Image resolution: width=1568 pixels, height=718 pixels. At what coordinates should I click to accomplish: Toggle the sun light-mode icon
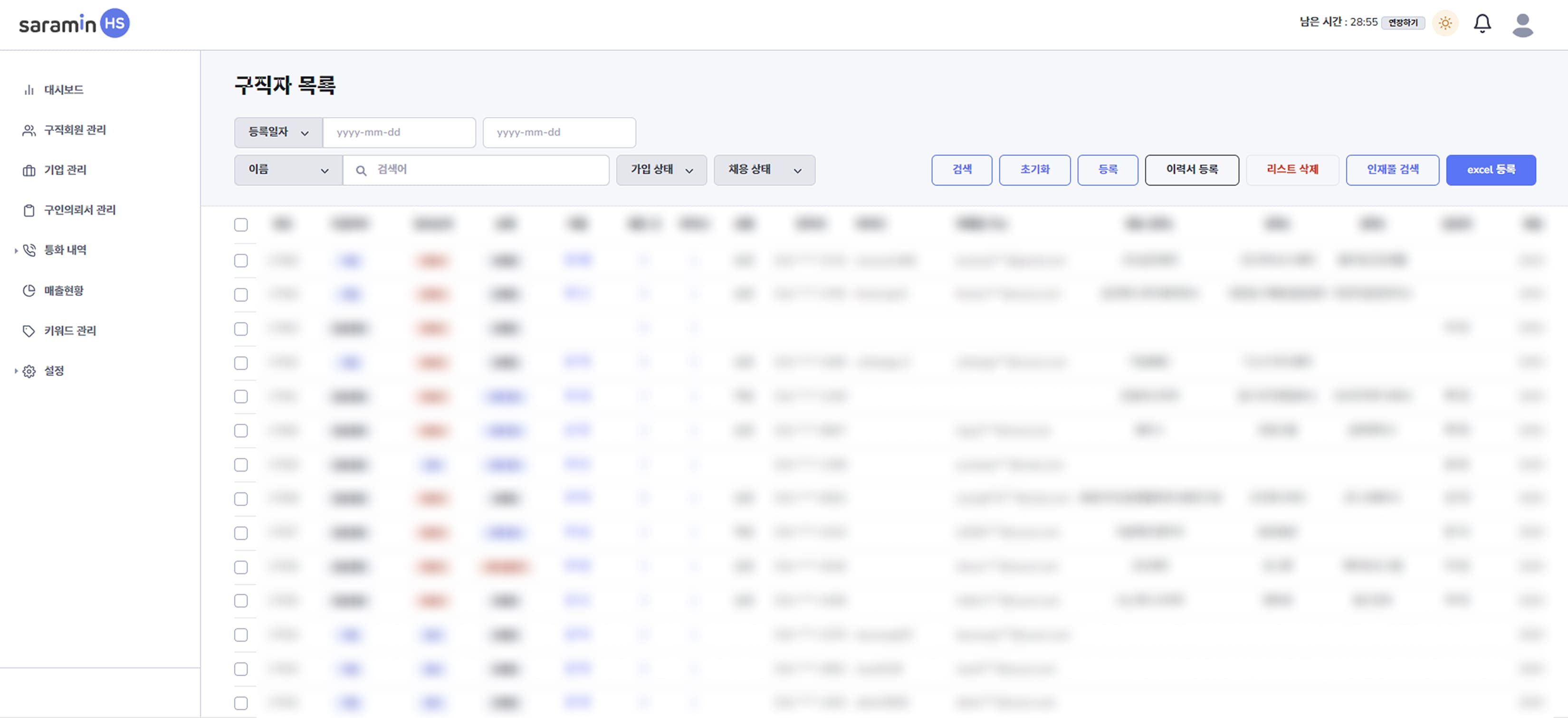(x=1445, y=24)
